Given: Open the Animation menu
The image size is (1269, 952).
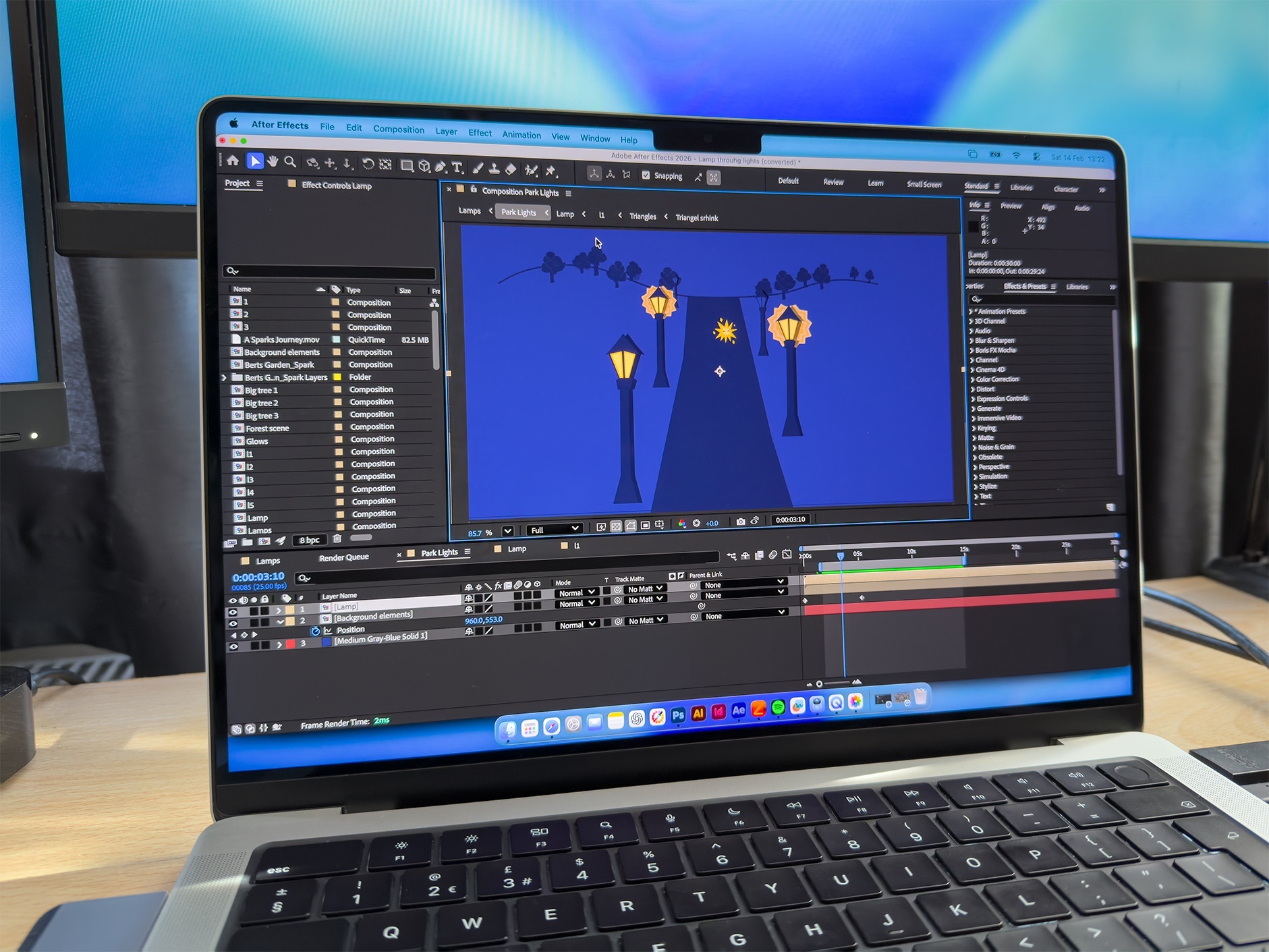Looking at the screenshot, I should click(x=521, y=135).
